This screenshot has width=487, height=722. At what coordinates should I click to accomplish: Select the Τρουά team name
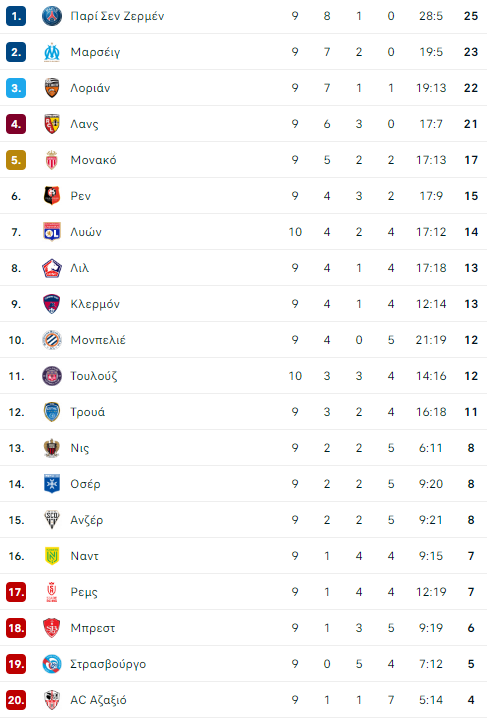point(87,412)
